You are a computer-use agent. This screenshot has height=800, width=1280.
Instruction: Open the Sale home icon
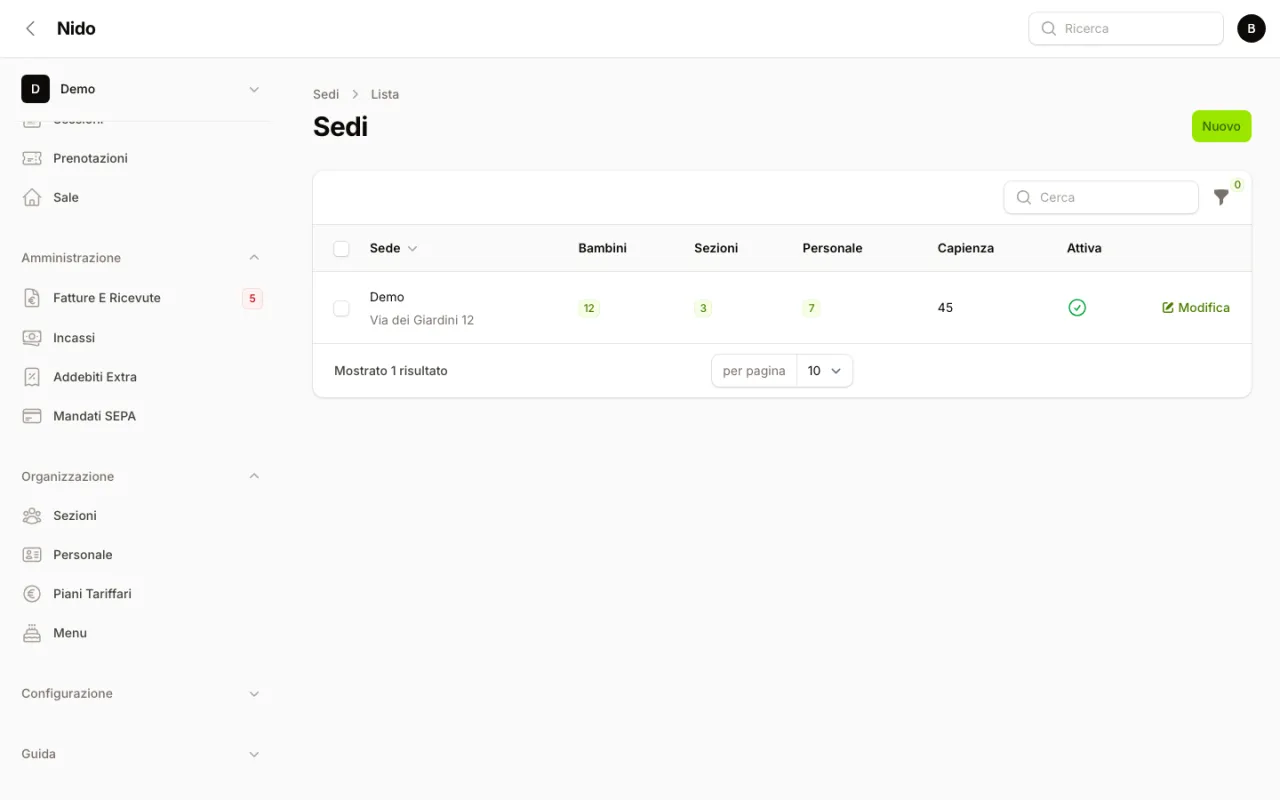coord(32,198)
